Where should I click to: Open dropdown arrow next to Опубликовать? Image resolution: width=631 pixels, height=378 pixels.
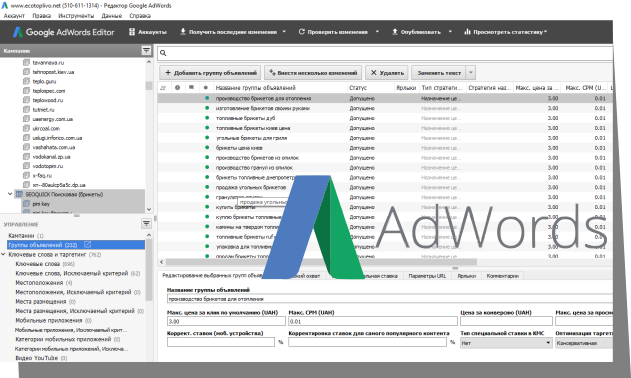click(450, 32)
